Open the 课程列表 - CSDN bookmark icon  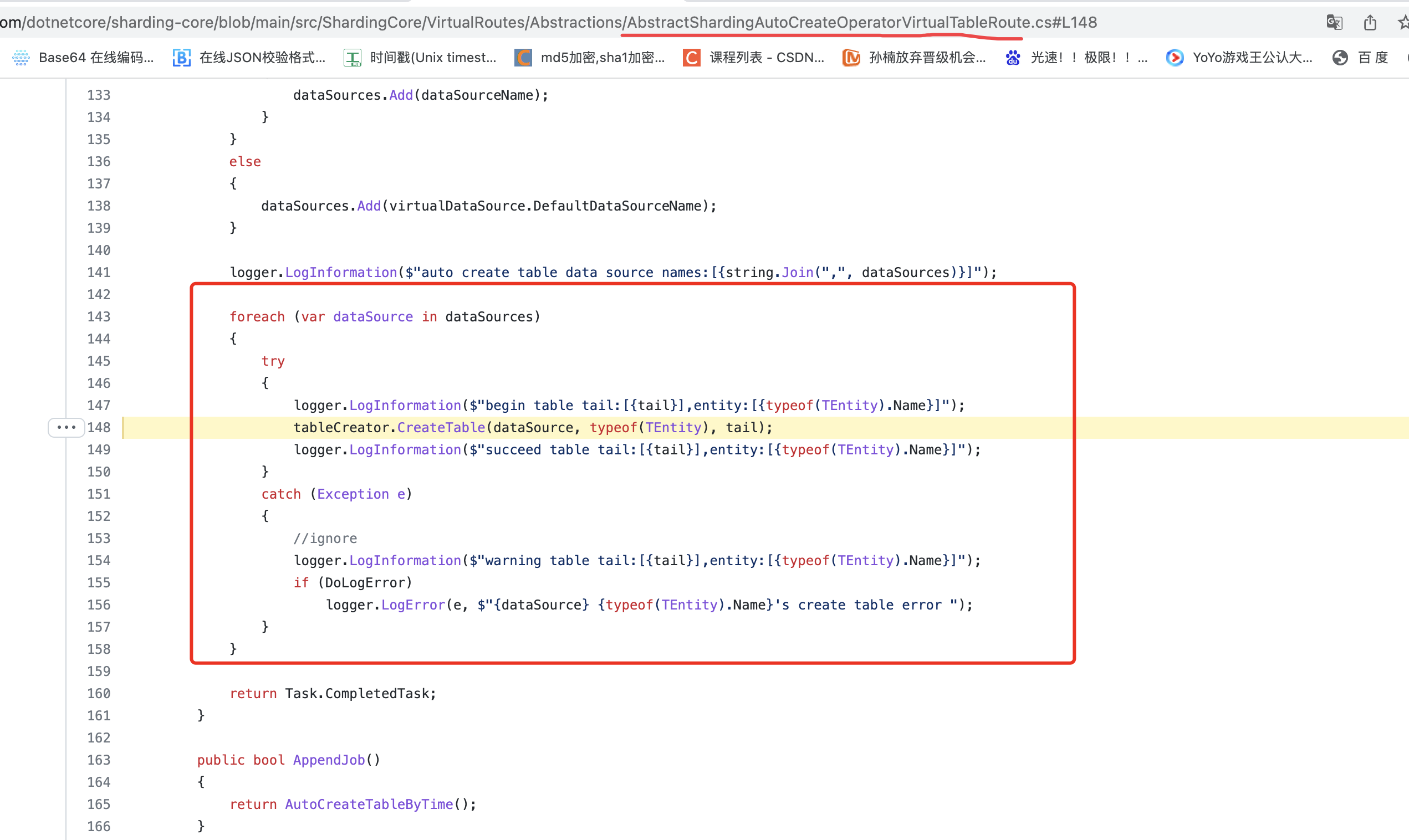692,57
